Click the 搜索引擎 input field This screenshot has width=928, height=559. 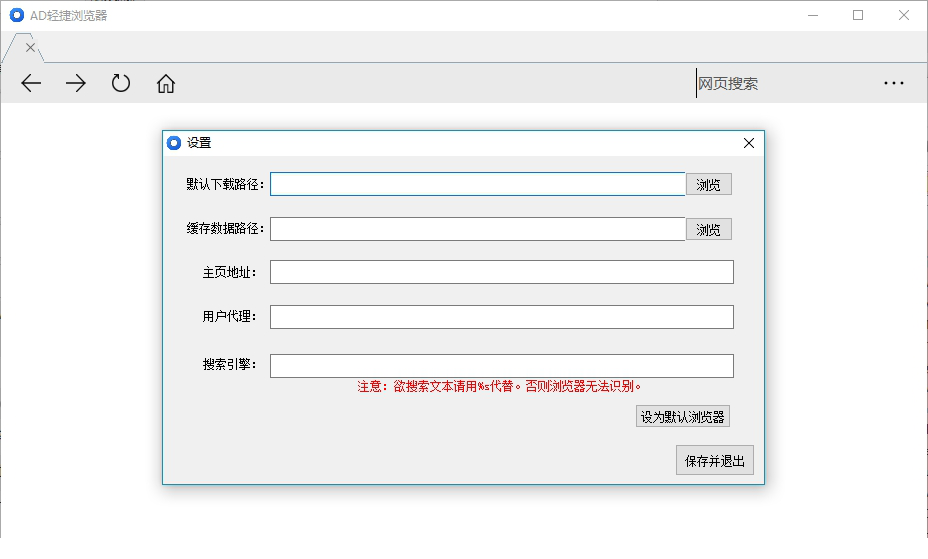(502, 366)
